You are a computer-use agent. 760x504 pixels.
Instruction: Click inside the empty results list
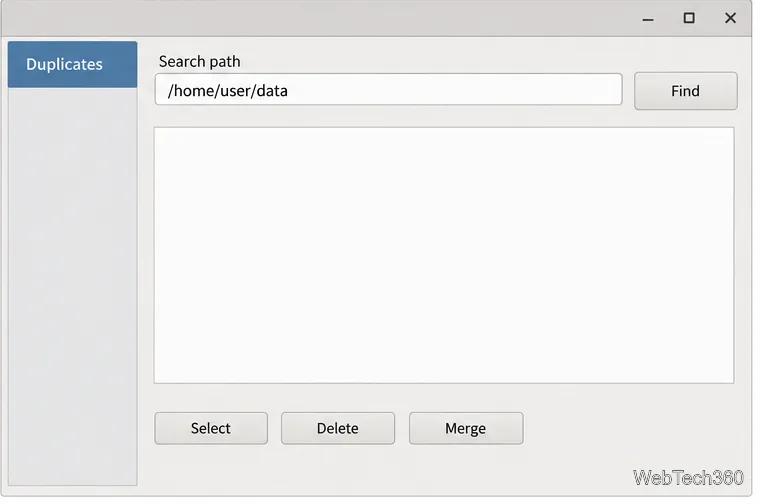[444, 255]
